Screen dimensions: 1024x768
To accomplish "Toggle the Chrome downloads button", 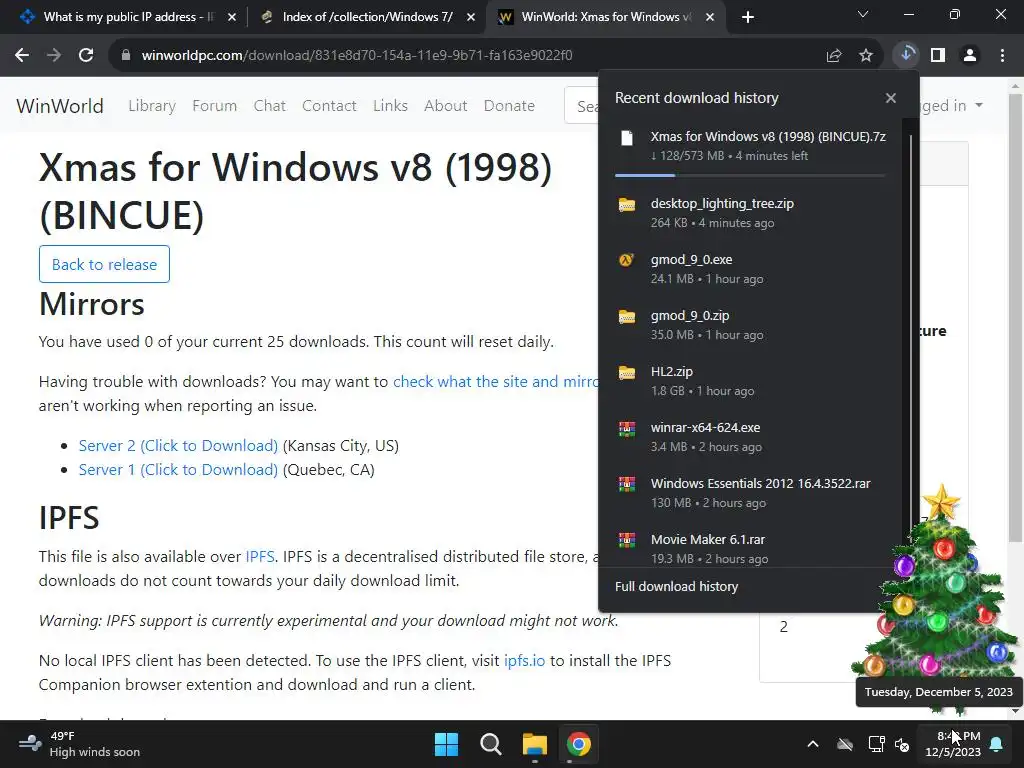I will click(906, 55).
